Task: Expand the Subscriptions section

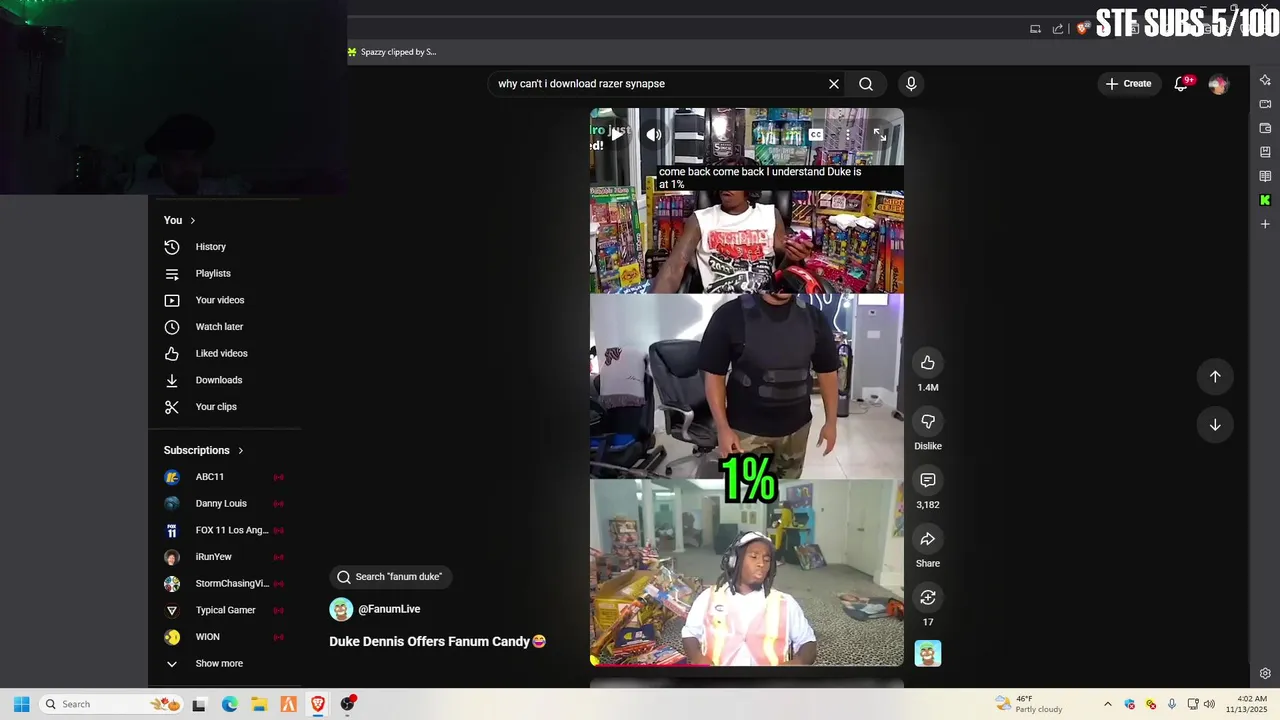Action: click(x=204, y=450)
